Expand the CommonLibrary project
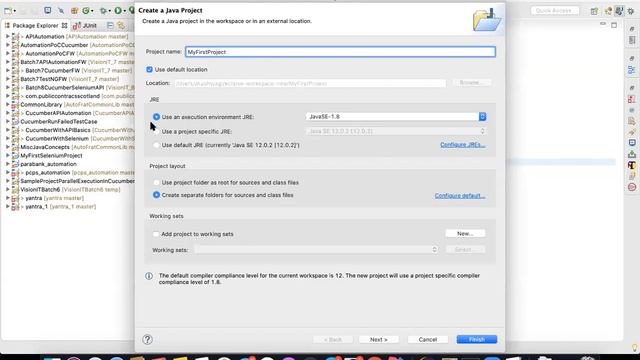This screenshot has width=640, height=360. (x=7, y=104)
